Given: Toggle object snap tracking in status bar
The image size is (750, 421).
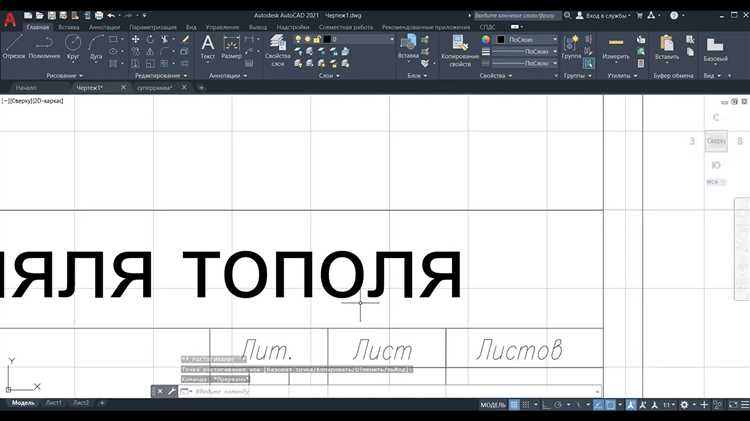Looking at the screenshot, I should [598, 405].
